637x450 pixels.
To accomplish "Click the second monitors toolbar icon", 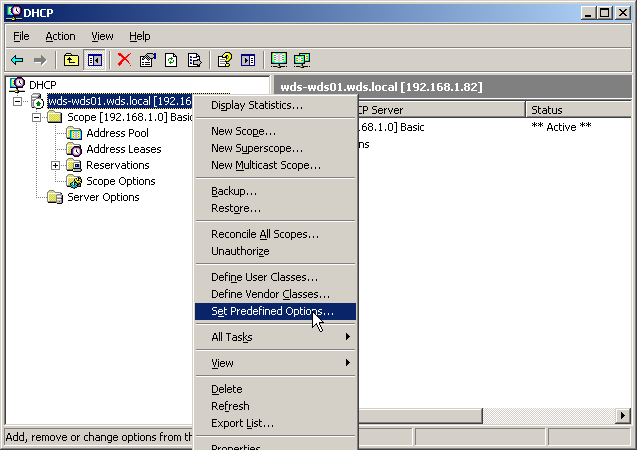I will pos(302,60).
